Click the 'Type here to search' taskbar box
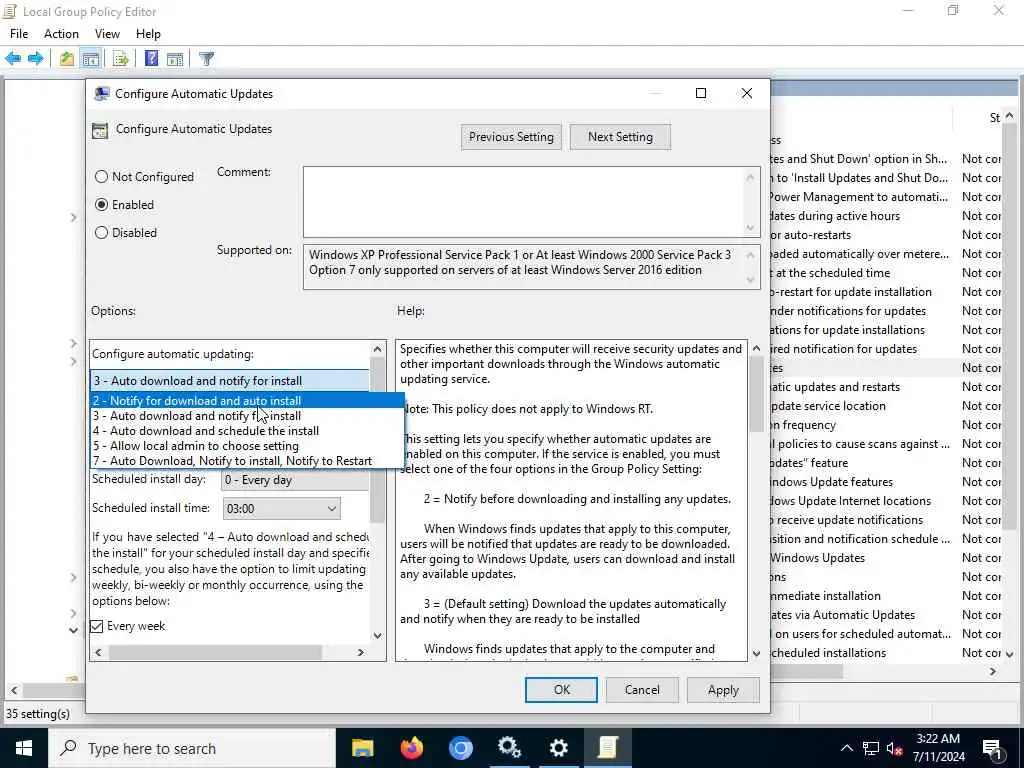The width and height of the screenshot is (1024, 768). tap(192, 748)
